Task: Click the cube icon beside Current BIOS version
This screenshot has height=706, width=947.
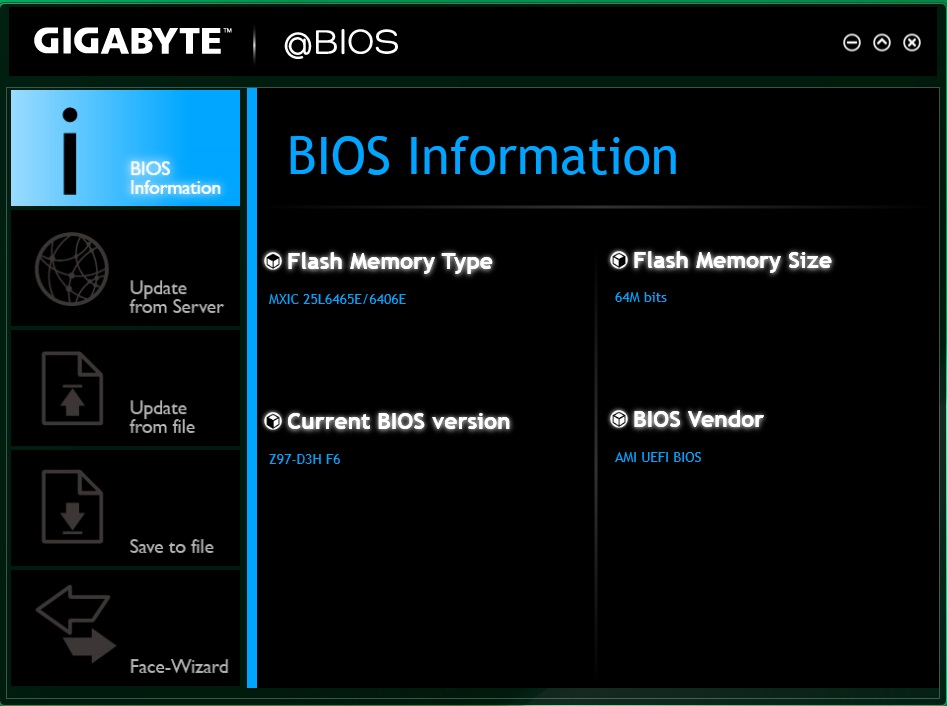Action: pyautogui.click(x=272, y=422)
